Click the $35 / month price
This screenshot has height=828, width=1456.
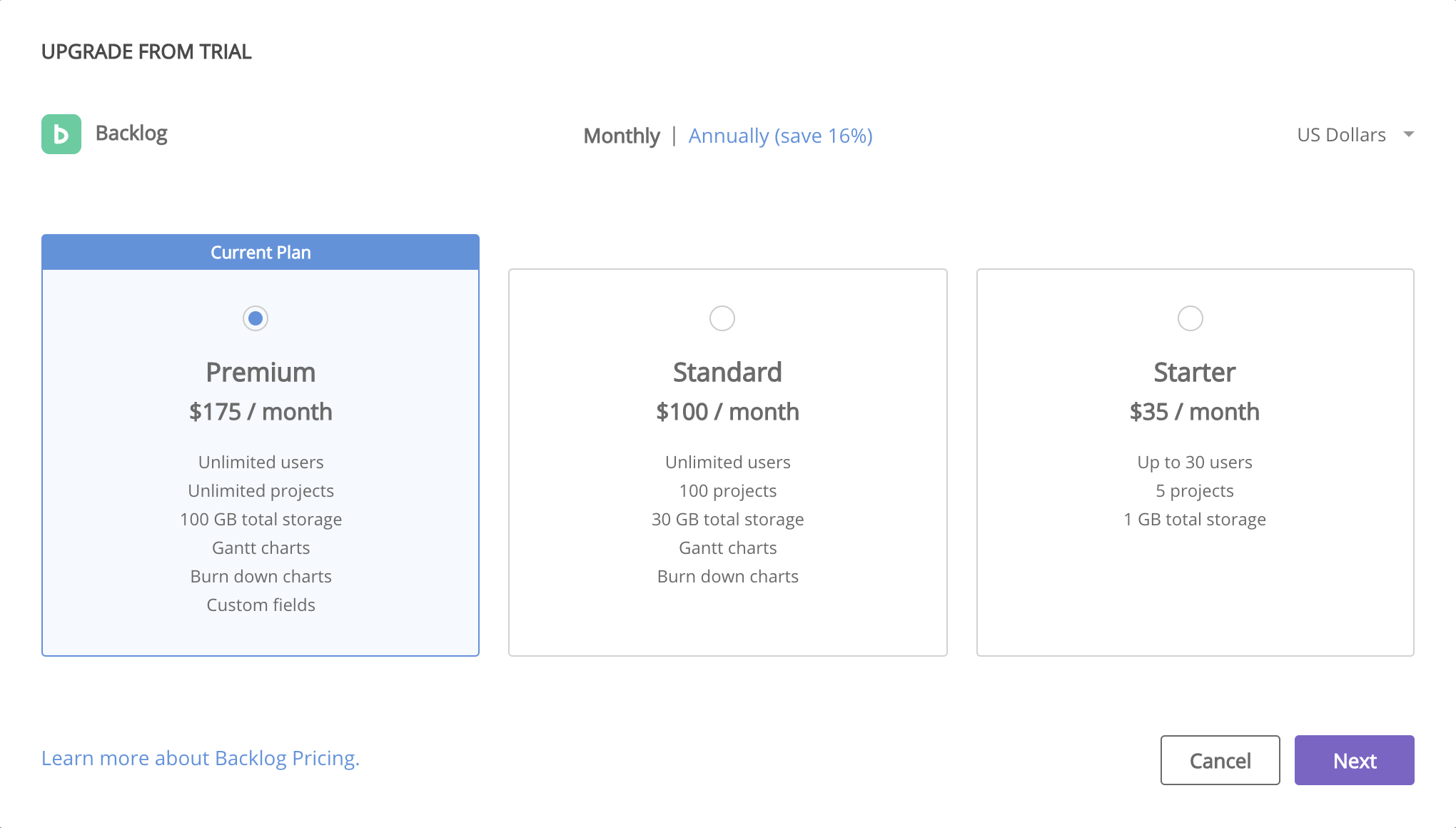click(1195, 412)
